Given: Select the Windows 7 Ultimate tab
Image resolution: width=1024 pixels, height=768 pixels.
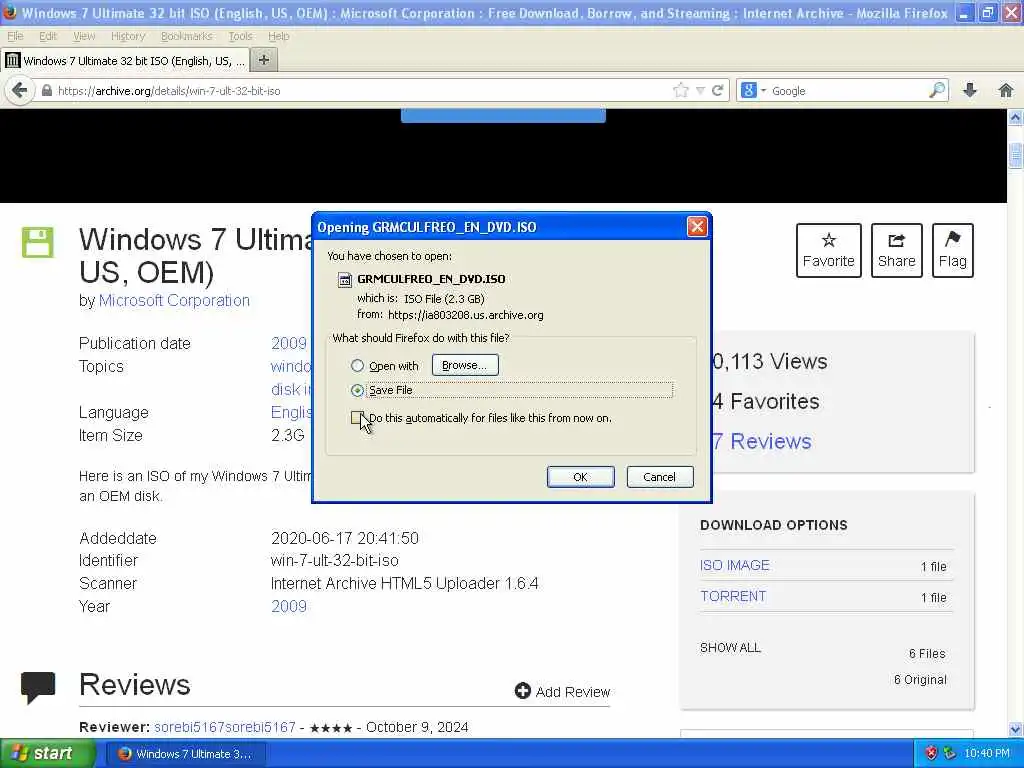Looking at the screenshot, I should [125, 61].
